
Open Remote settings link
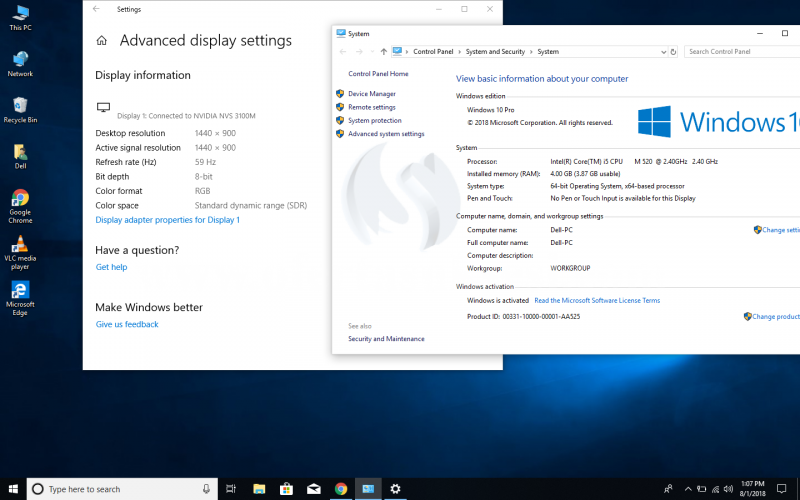tap(372, 107)
